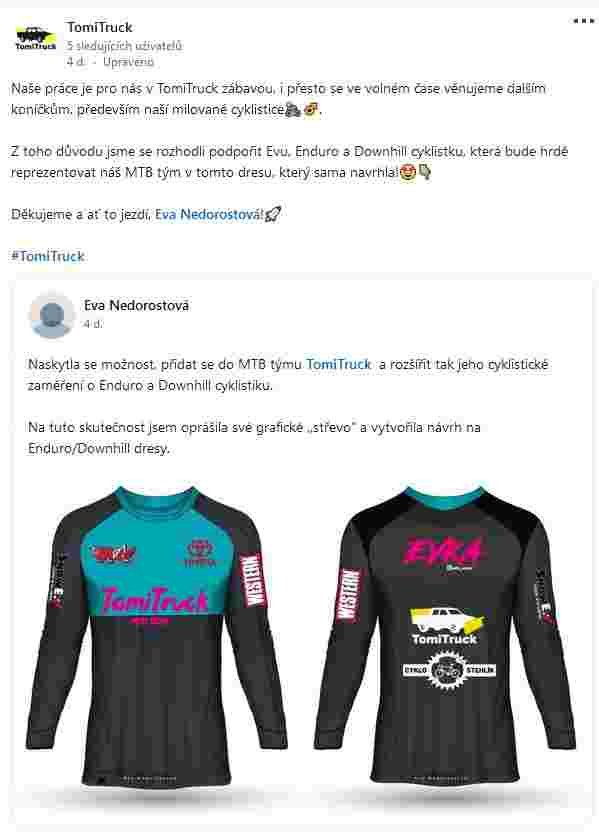Click the cyclist emoji after cyklistice
The width and height of the screenshot is (599, 833).
pos(293,110)
